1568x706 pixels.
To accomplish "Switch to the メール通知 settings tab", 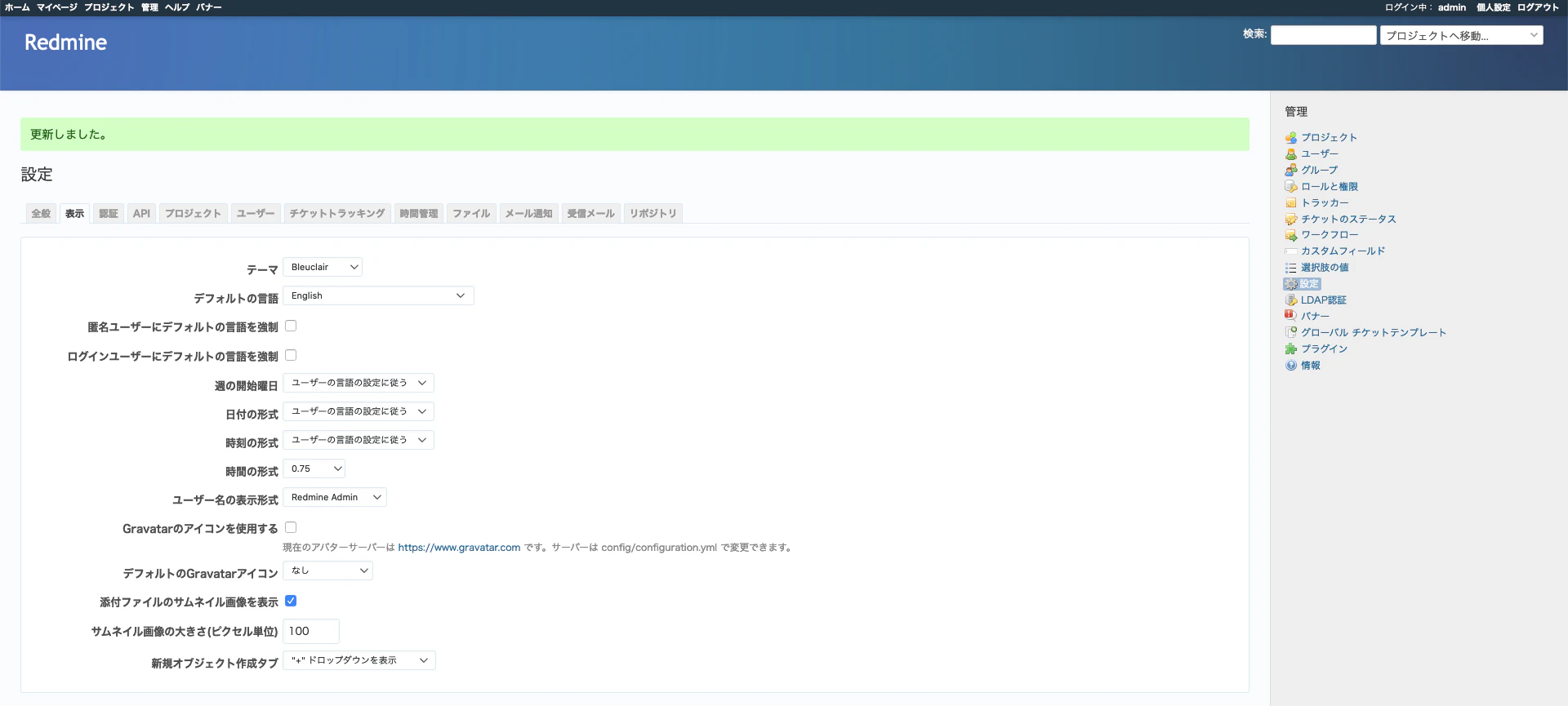I will 528,213.
